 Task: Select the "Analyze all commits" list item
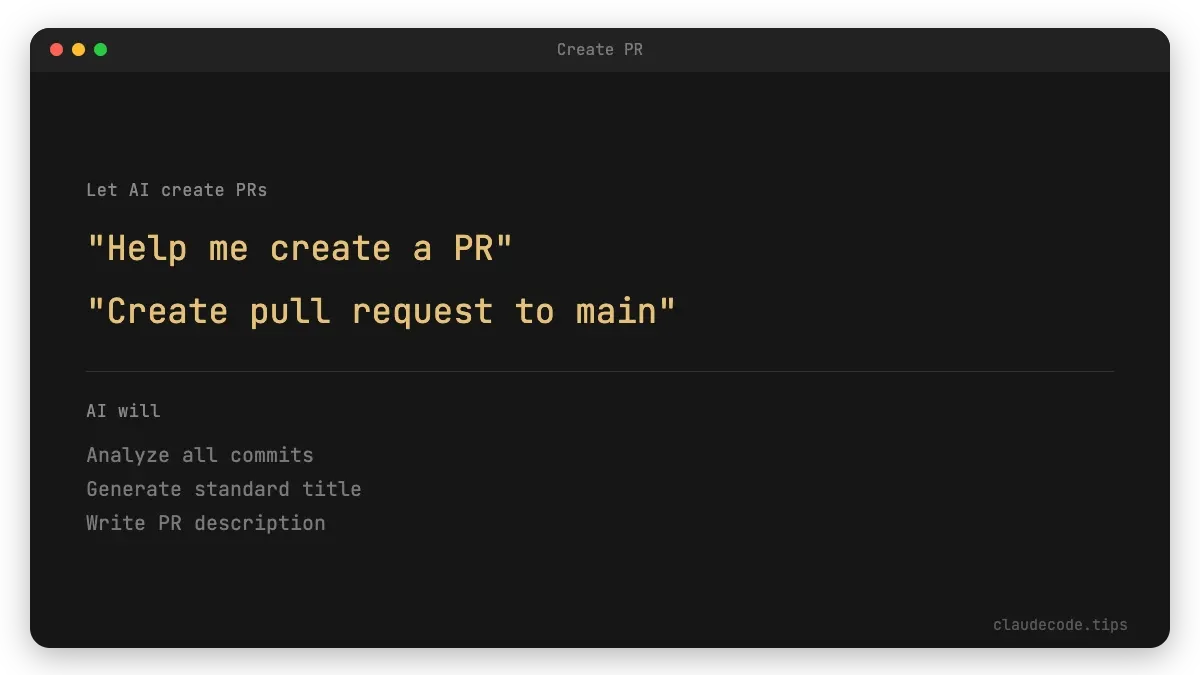[199, 455]
